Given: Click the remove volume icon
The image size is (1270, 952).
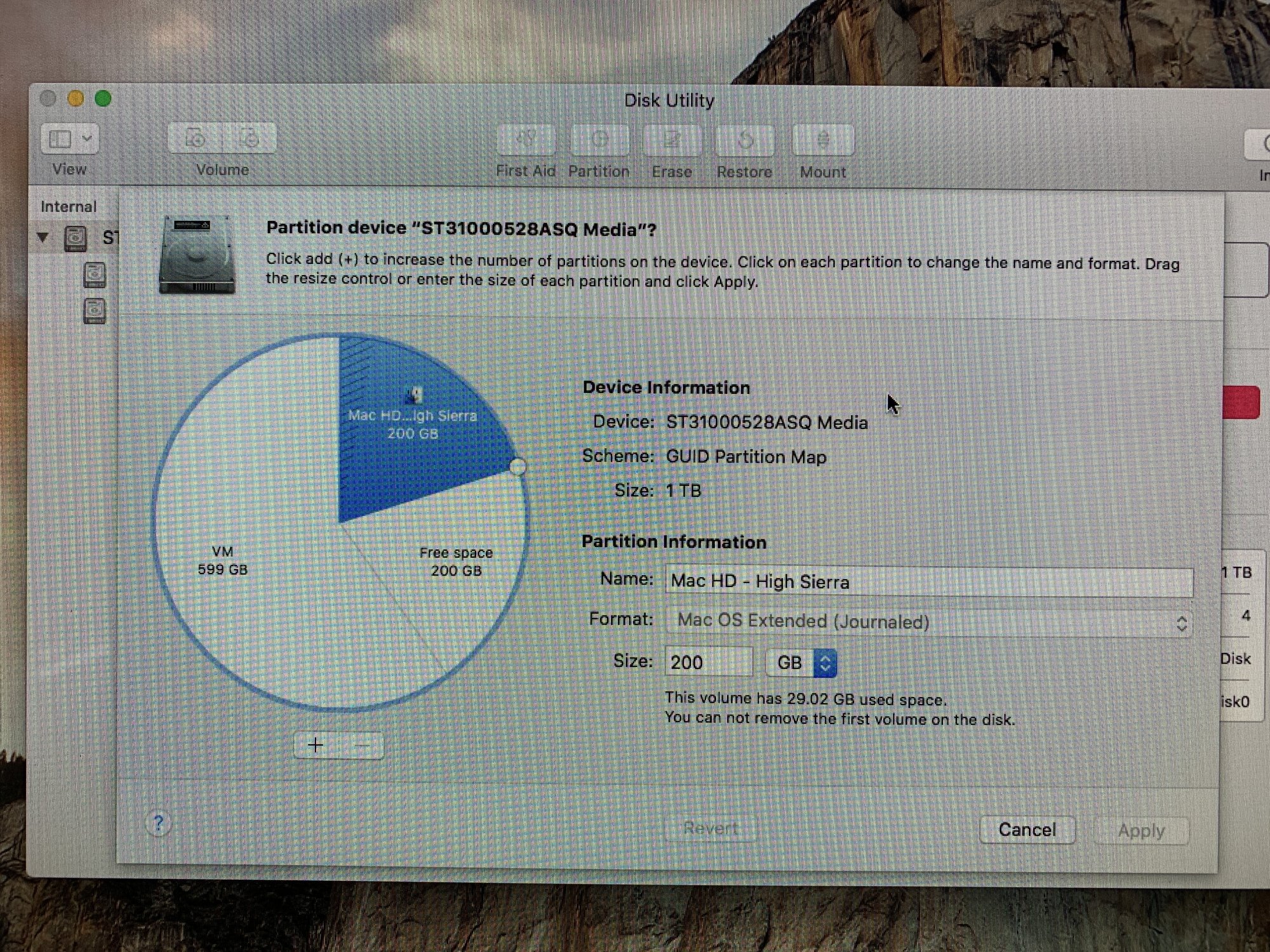Looking at the screenshot, I should 251,138.
